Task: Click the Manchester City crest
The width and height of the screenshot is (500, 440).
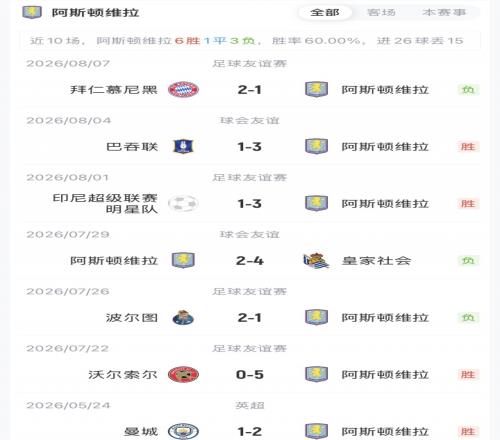Action: tap(183, 431)
